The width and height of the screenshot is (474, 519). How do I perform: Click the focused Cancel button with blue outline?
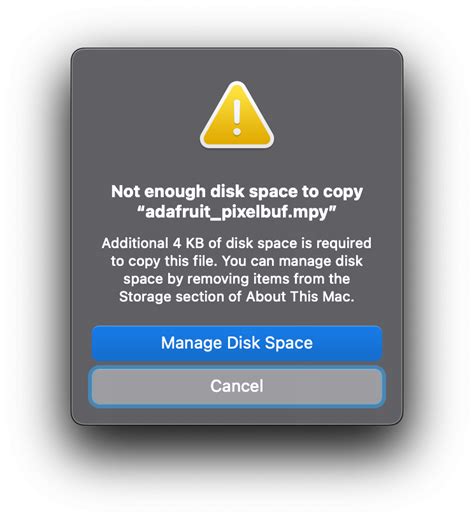[237, 386]
